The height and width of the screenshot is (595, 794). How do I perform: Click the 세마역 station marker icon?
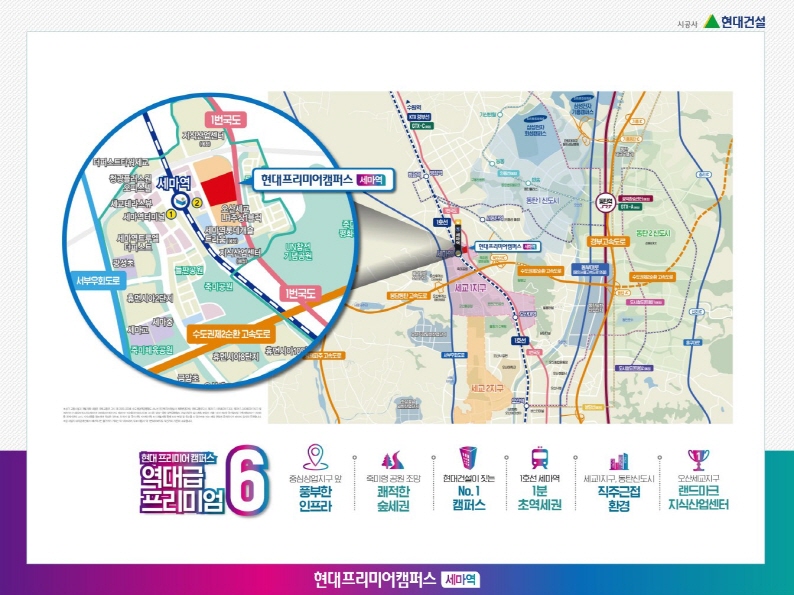(165, 199)
